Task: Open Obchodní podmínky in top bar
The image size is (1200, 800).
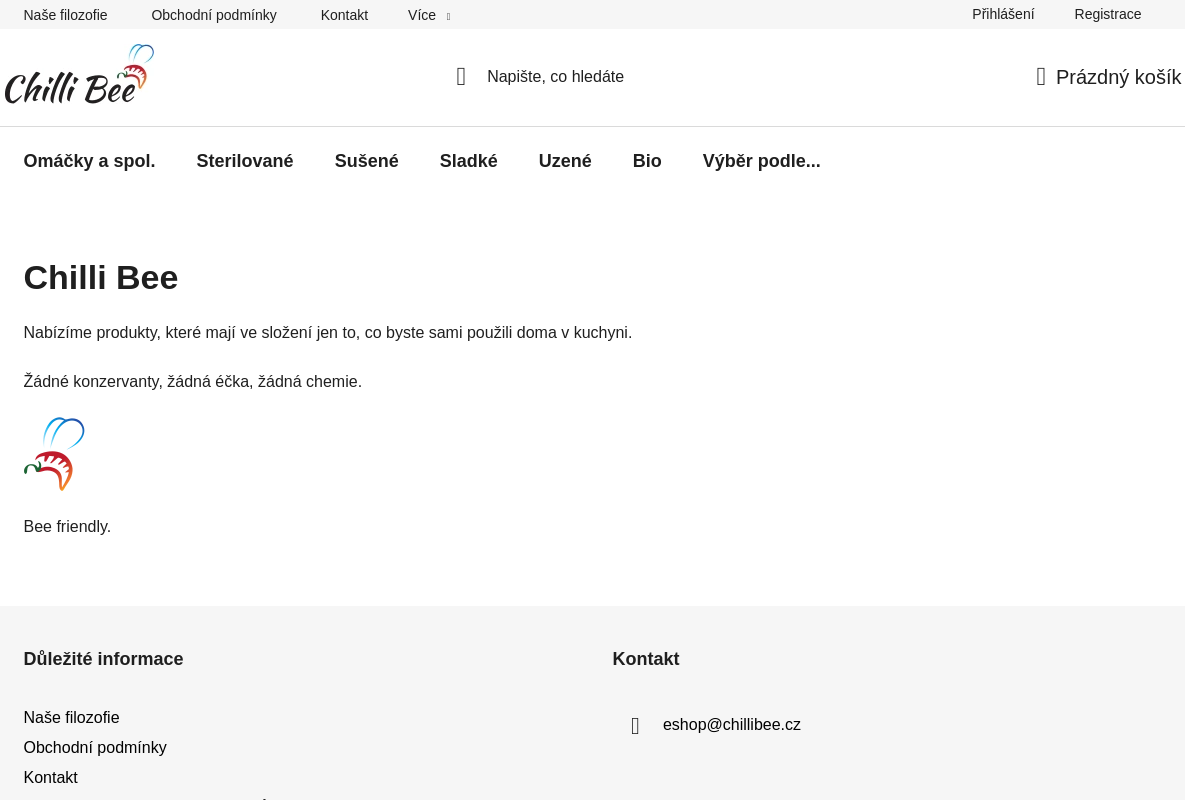Action: tap(214, 15)
